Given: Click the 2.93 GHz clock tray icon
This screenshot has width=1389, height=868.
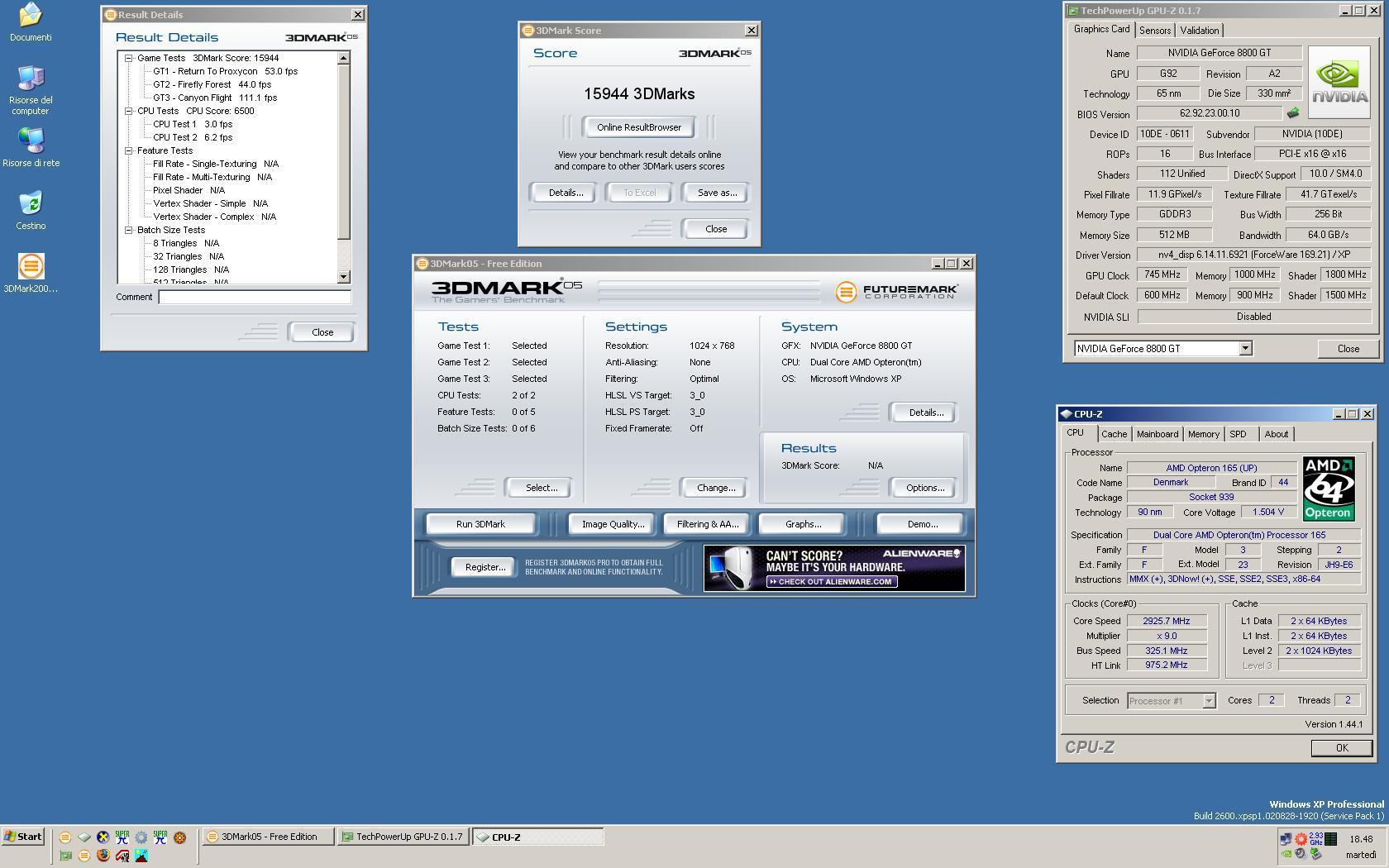Looking at the screenshot, I should 1316,839.
